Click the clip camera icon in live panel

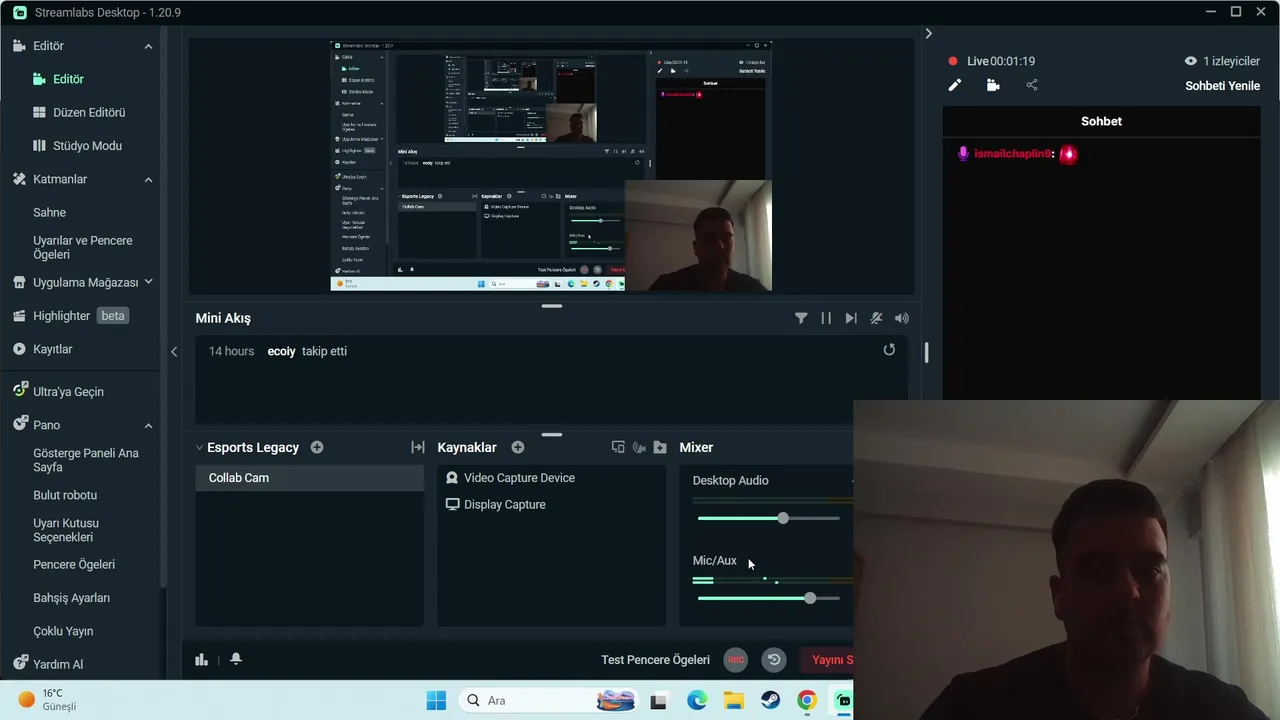click(993, 85)
